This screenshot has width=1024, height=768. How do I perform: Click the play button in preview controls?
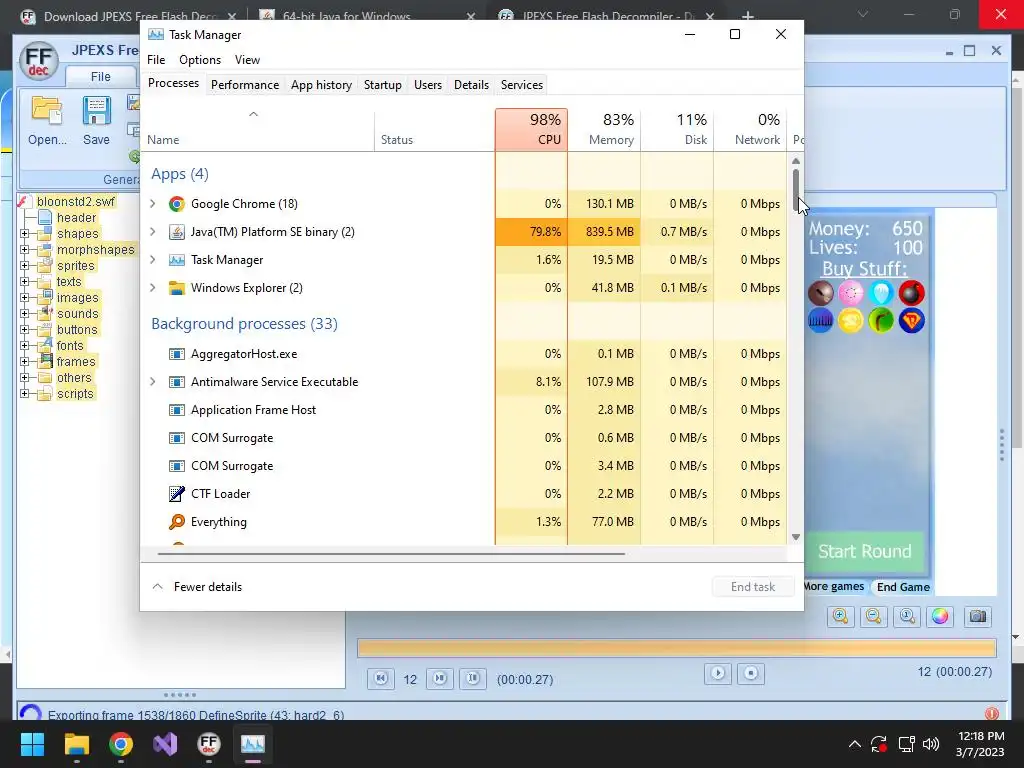[x=718, y=673]
